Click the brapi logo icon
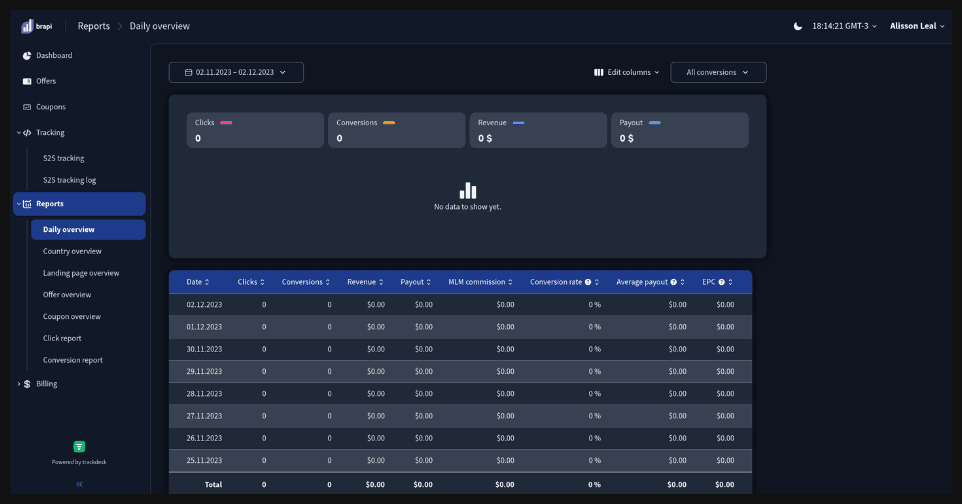This screenshot has width=962, height=504. point(27,26)
